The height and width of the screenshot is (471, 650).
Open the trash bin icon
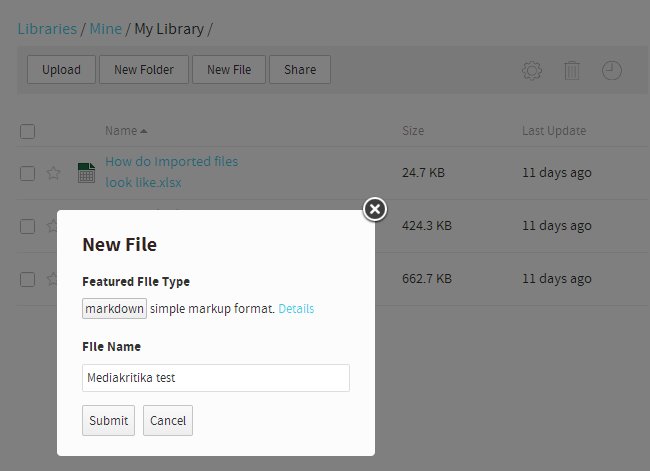[572, 70]
